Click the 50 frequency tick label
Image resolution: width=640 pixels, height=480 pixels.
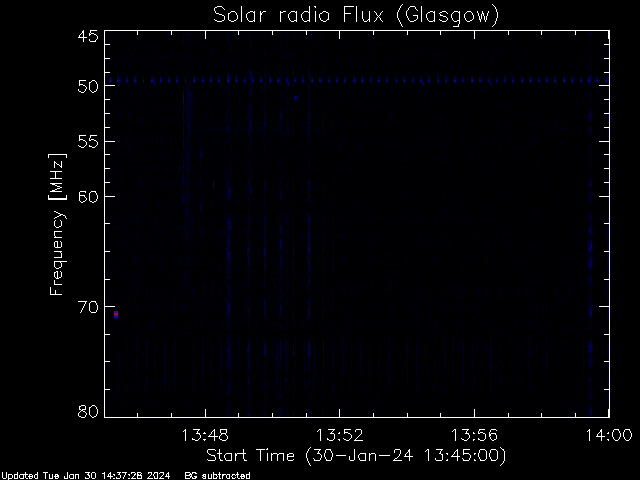[x=88, y=87]
